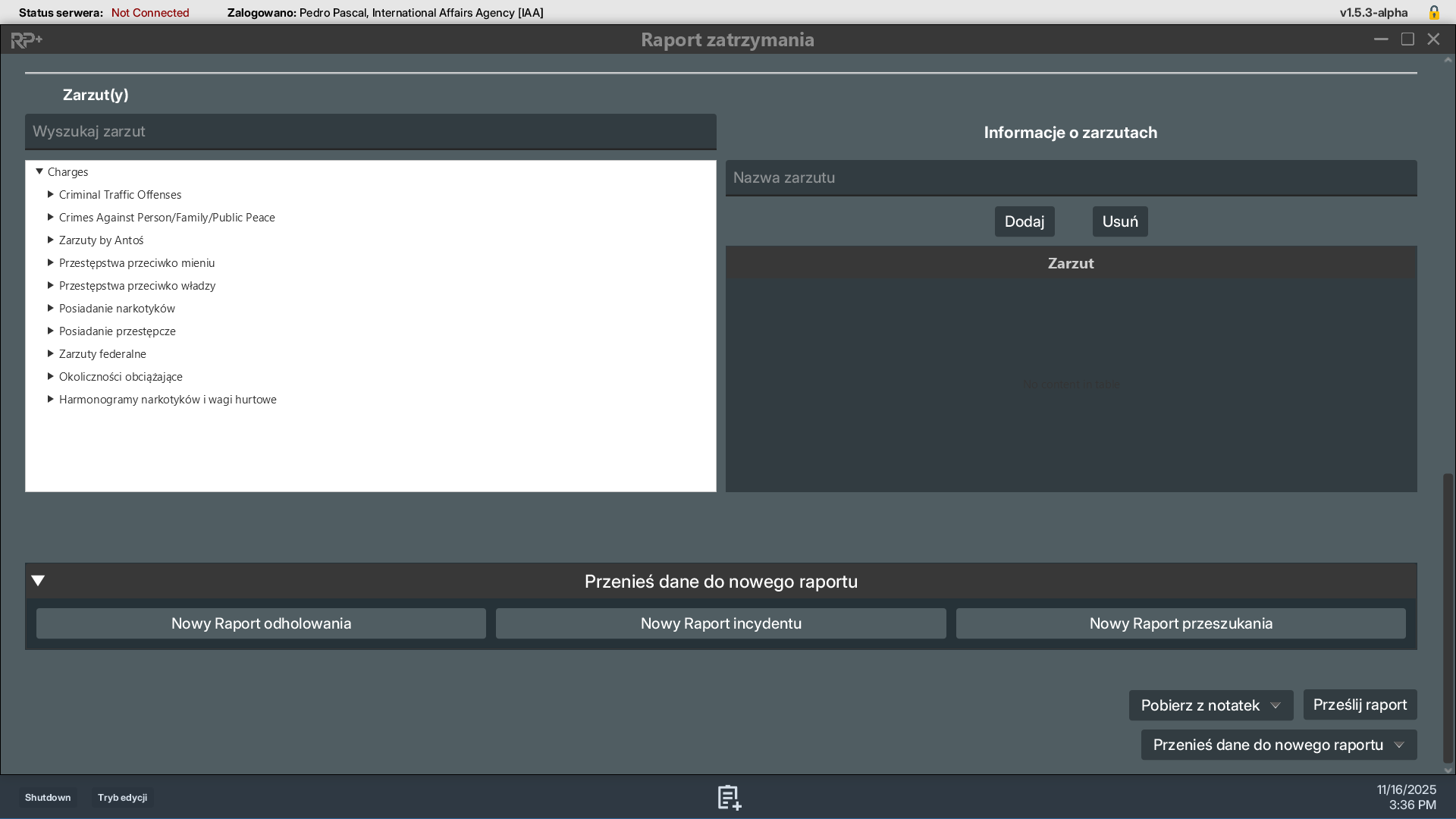Select Zarzuty by Antoś tree item
Screen dimensions: 1456x819
(101, 240)
